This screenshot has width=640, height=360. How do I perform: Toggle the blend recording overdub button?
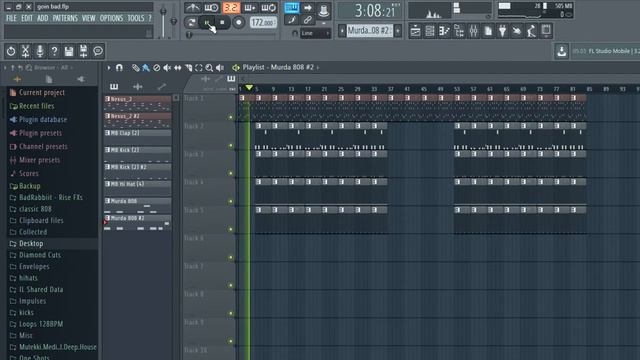click(250, 7)
